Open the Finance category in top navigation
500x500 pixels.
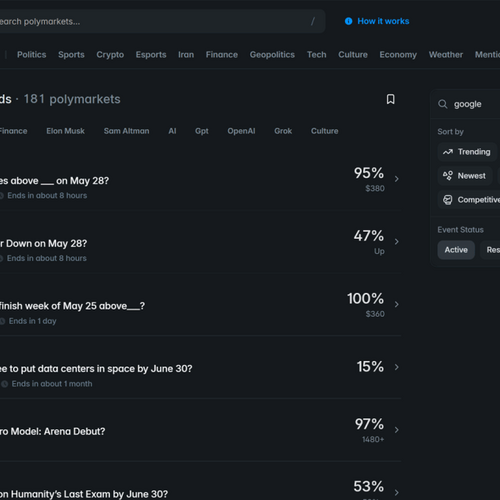click(222, 55)
